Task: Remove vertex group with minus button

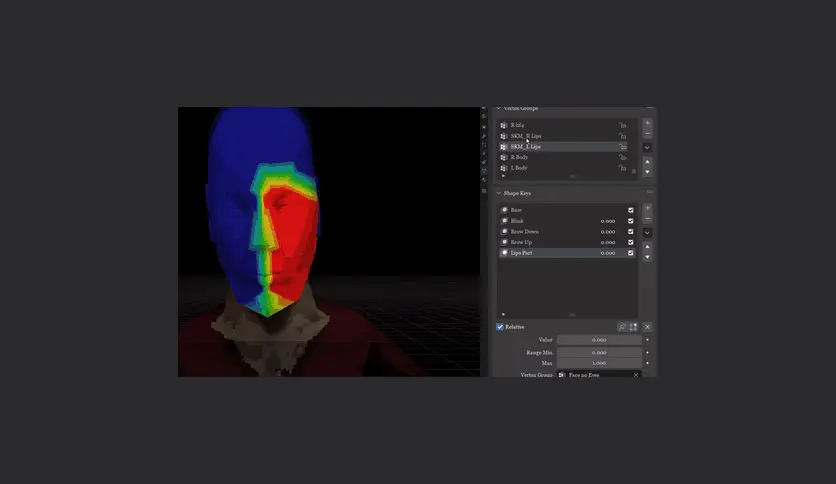Action: click(647, 133)
